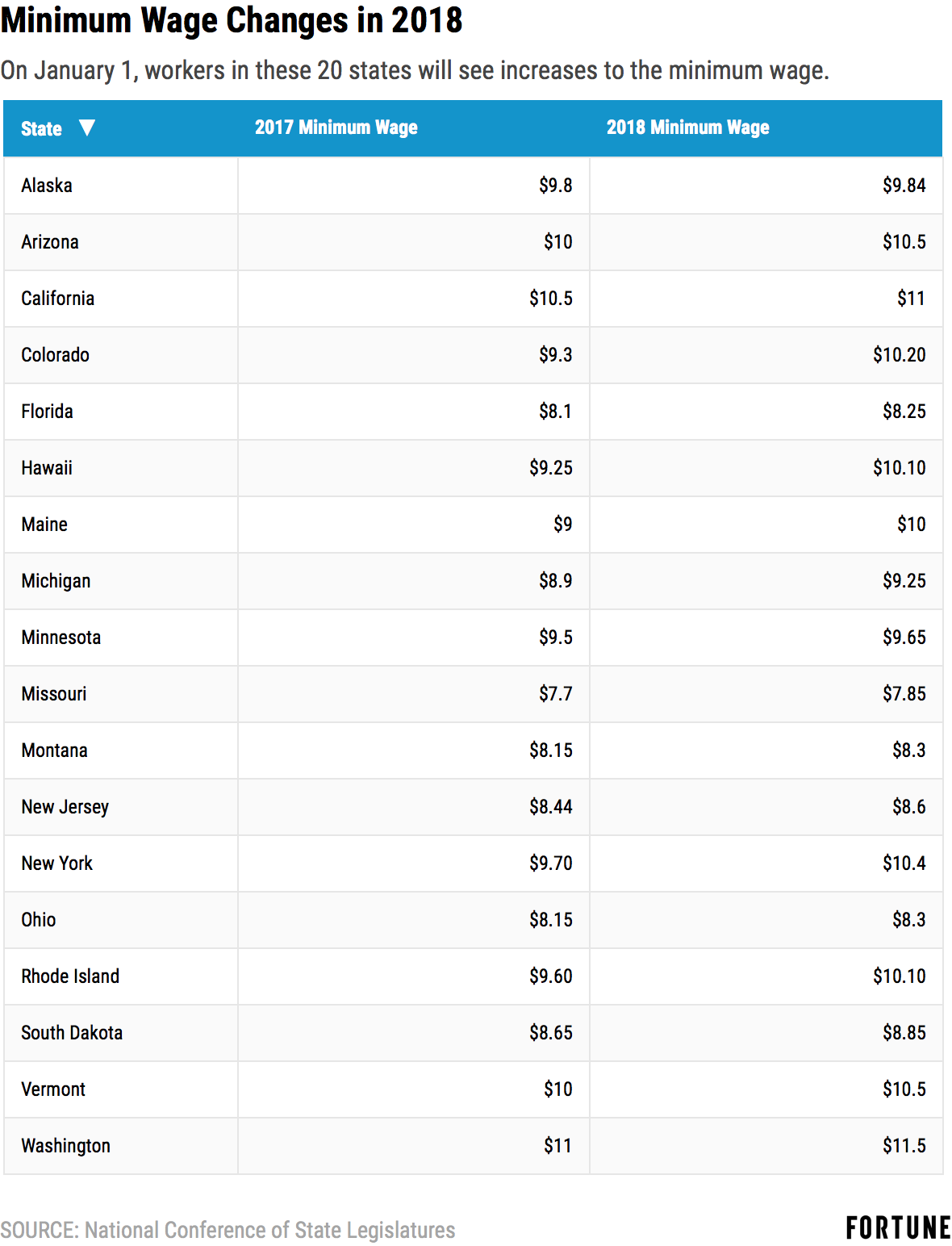
Task: Click South Dakota's 2018 wage of $8.85
Action: tap(904, 1033)
